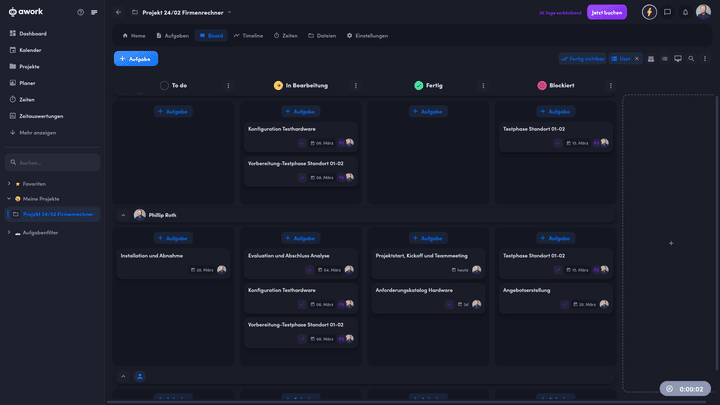This screenshot has width=720, height=405.
Task: Start presentation mode icon
Action: (x=678, y=59)
